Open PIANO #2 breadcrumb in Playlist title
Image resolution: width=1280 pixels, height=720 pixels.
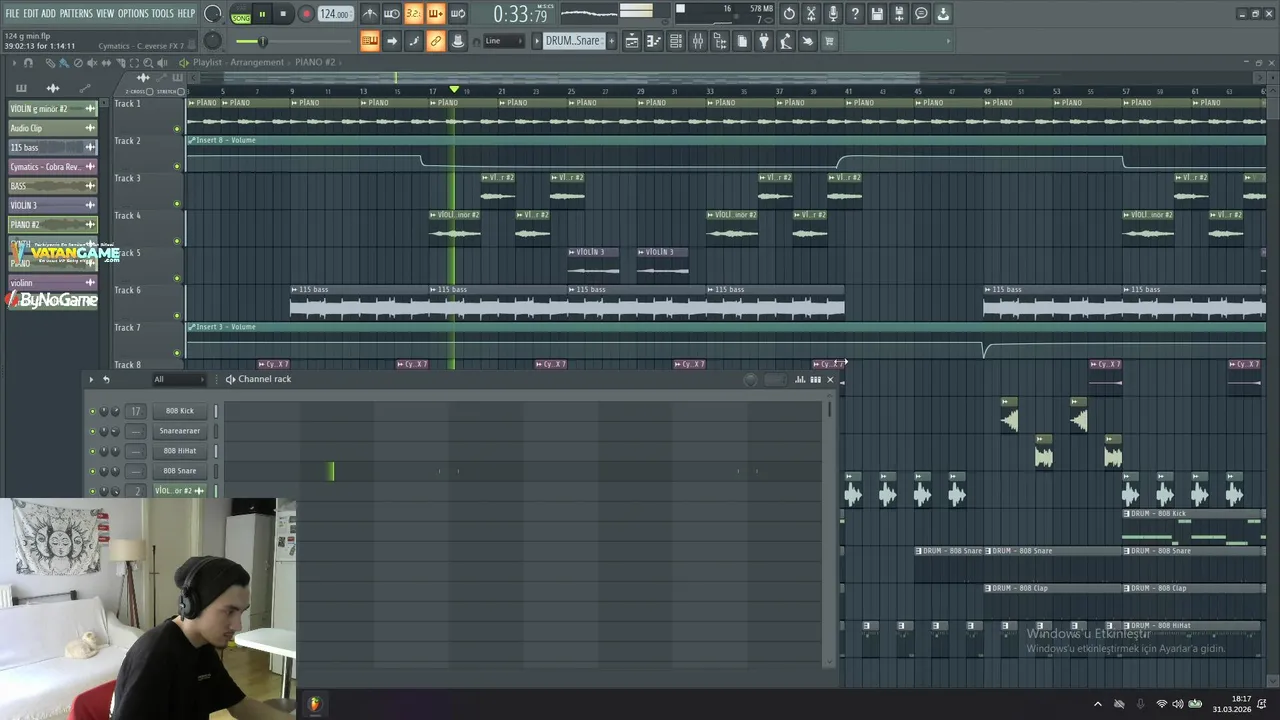[315, 62]
